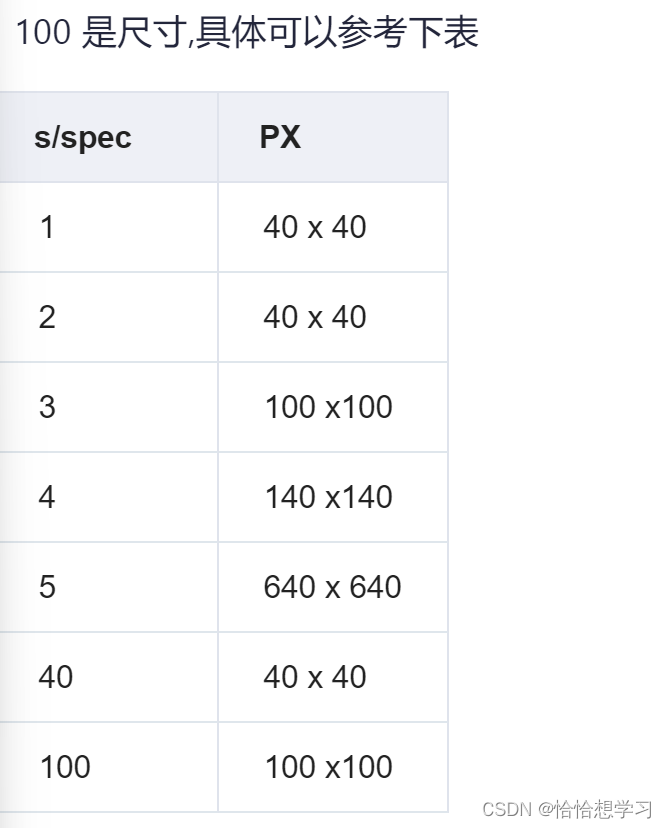This screenshot has width=666, height=828.
Task: Select the cell with s/spec value 1
Action: (x=108, y=228)
